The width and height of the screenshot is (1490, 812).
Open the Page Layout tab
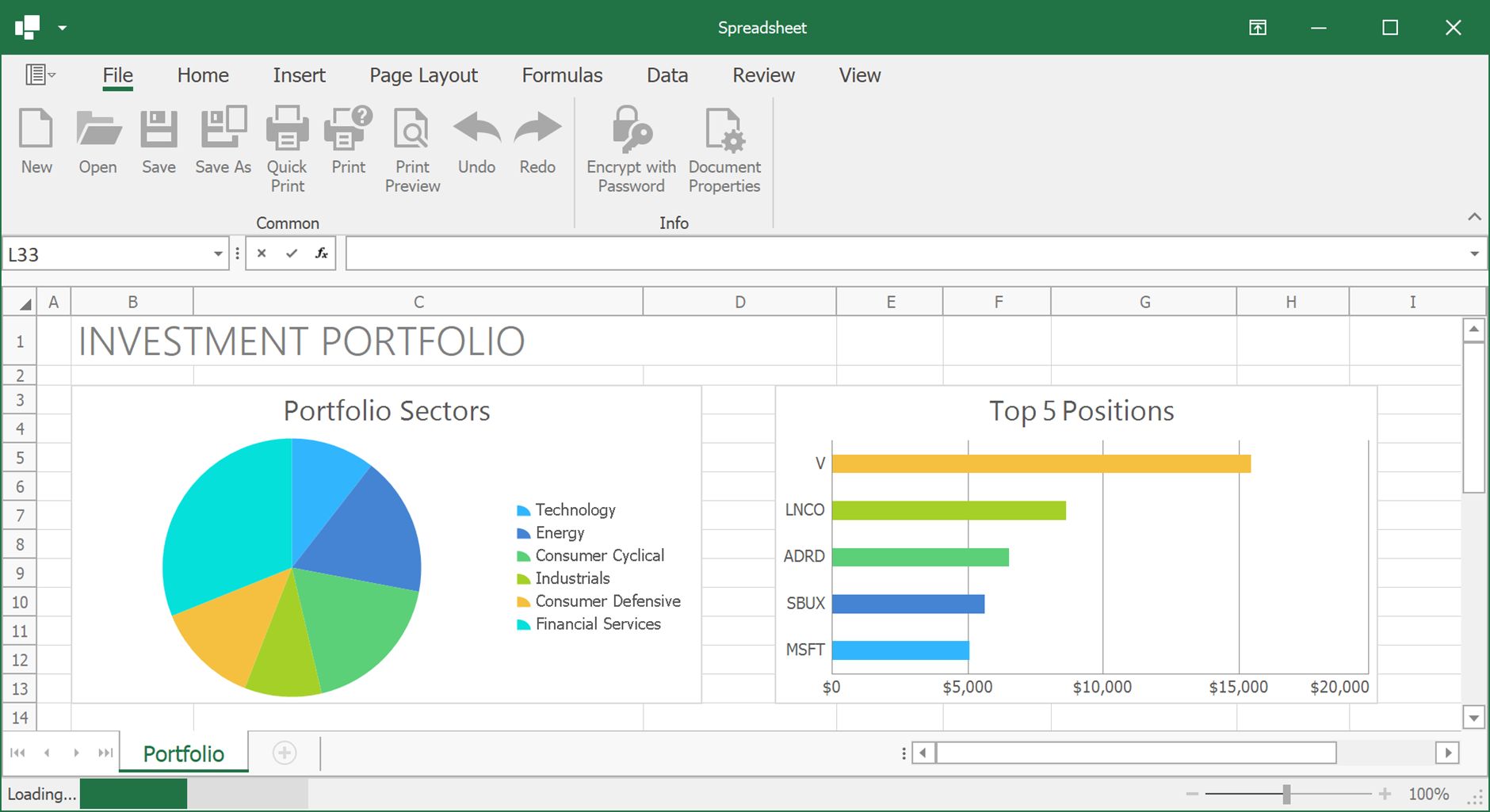click(x=423, y=75)
